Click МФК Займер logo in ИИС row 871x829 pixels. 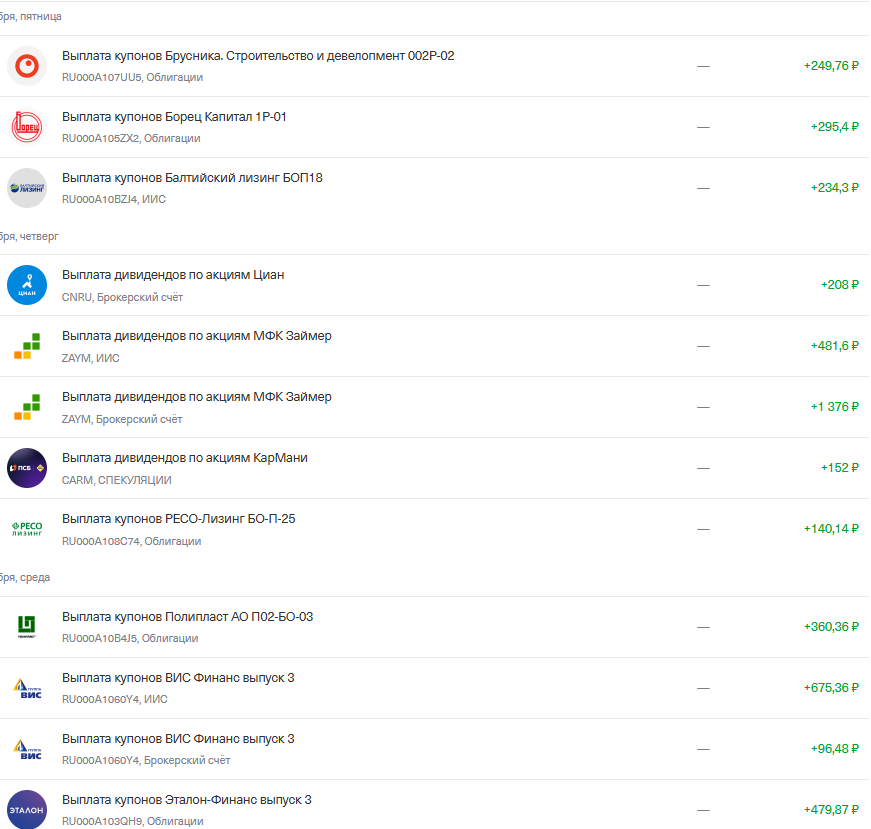(27, 346)
